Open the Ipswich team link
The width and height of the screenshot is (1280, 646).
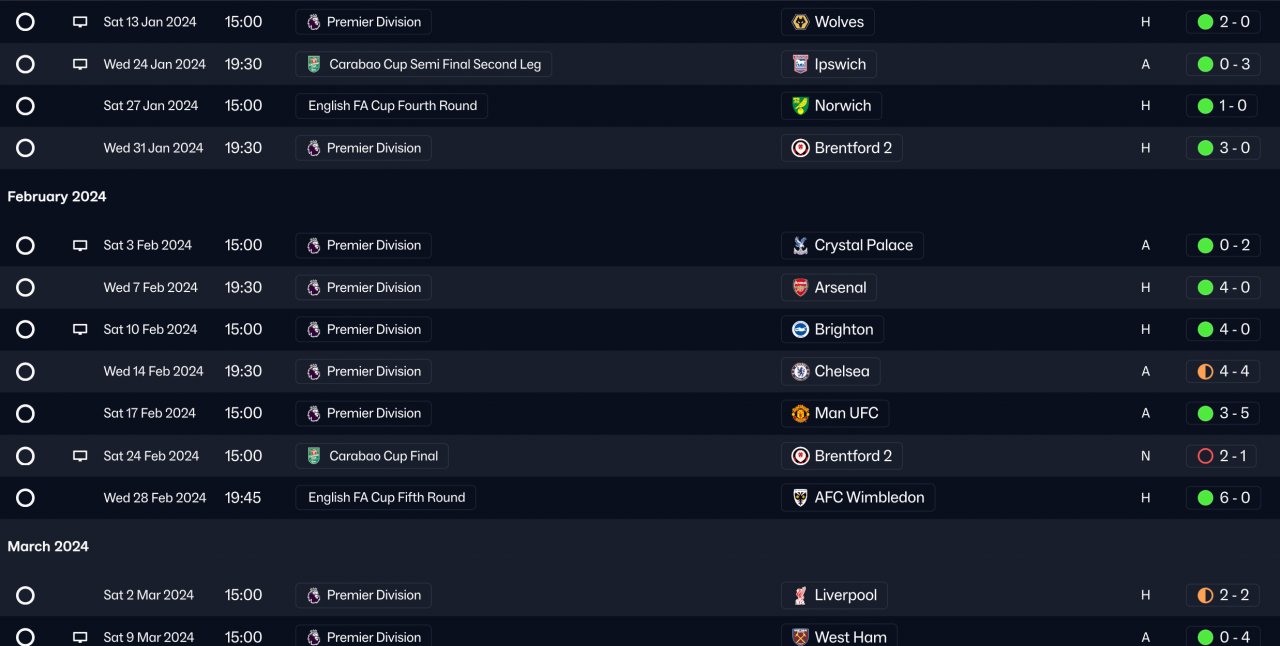click(829, 64)
